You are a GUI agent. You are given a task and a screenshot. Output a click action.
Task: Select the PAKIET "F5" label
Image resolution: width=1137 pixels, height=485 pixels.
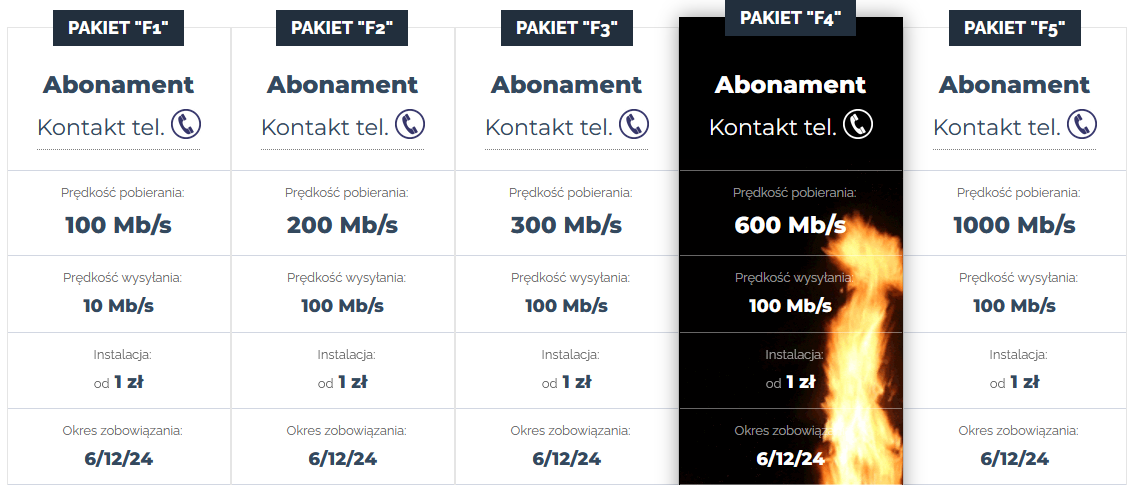1014,28
